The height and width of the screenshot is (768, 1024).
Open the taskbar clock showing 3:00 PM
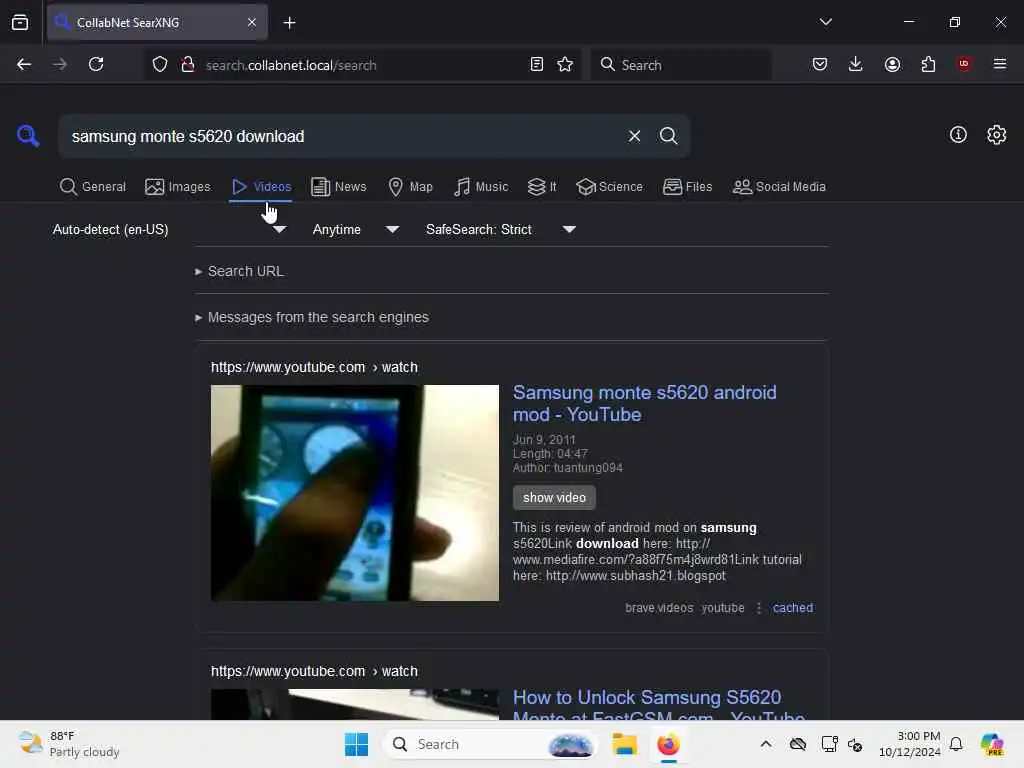pos(909,744)
